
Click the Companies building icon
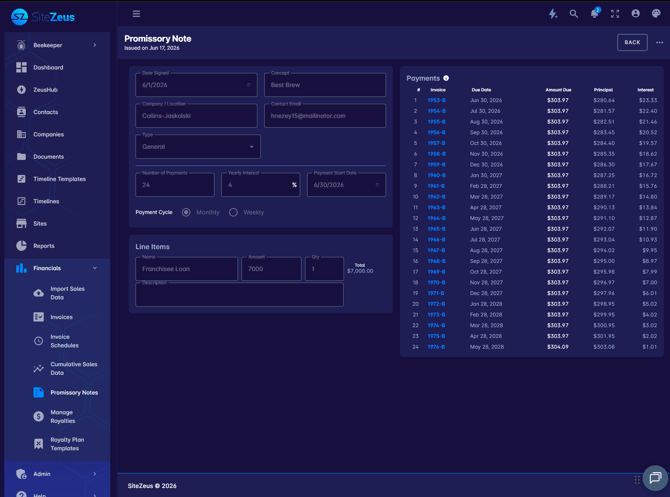(21, 134)
